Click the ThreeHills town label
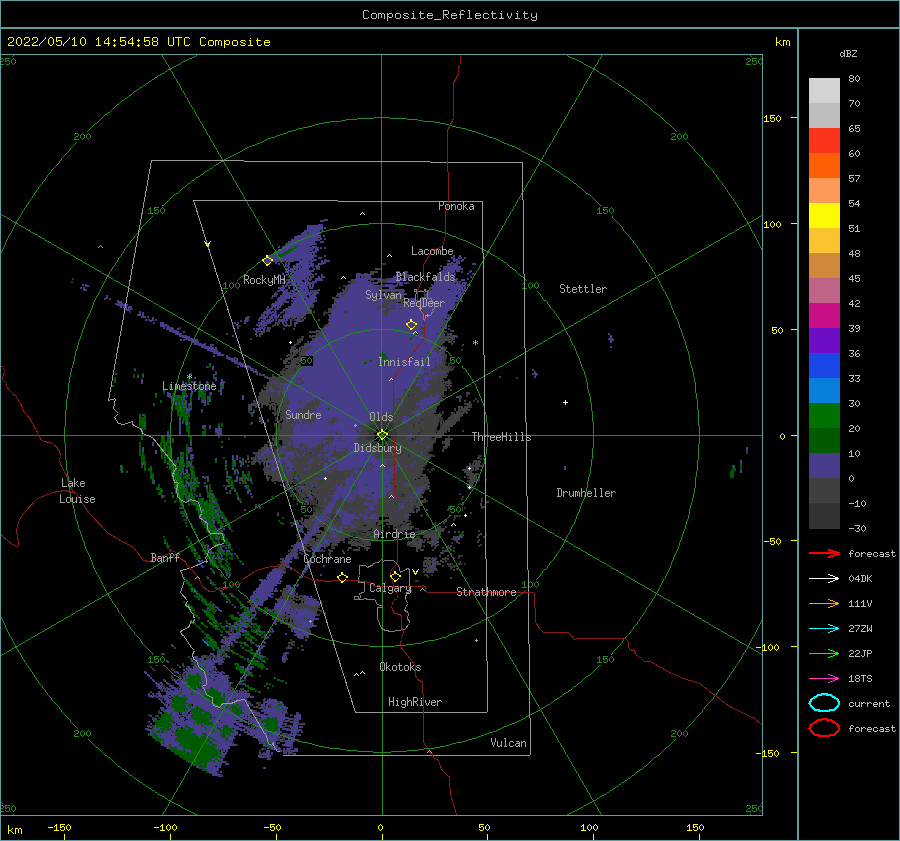Viewport: 900px width, 841px height. point(501,437)
